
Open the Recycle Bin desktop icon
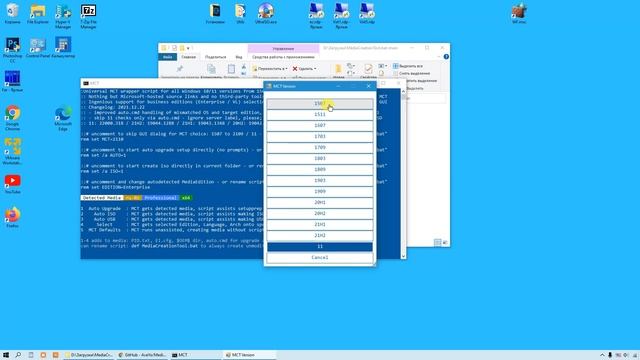pos(13,13)
